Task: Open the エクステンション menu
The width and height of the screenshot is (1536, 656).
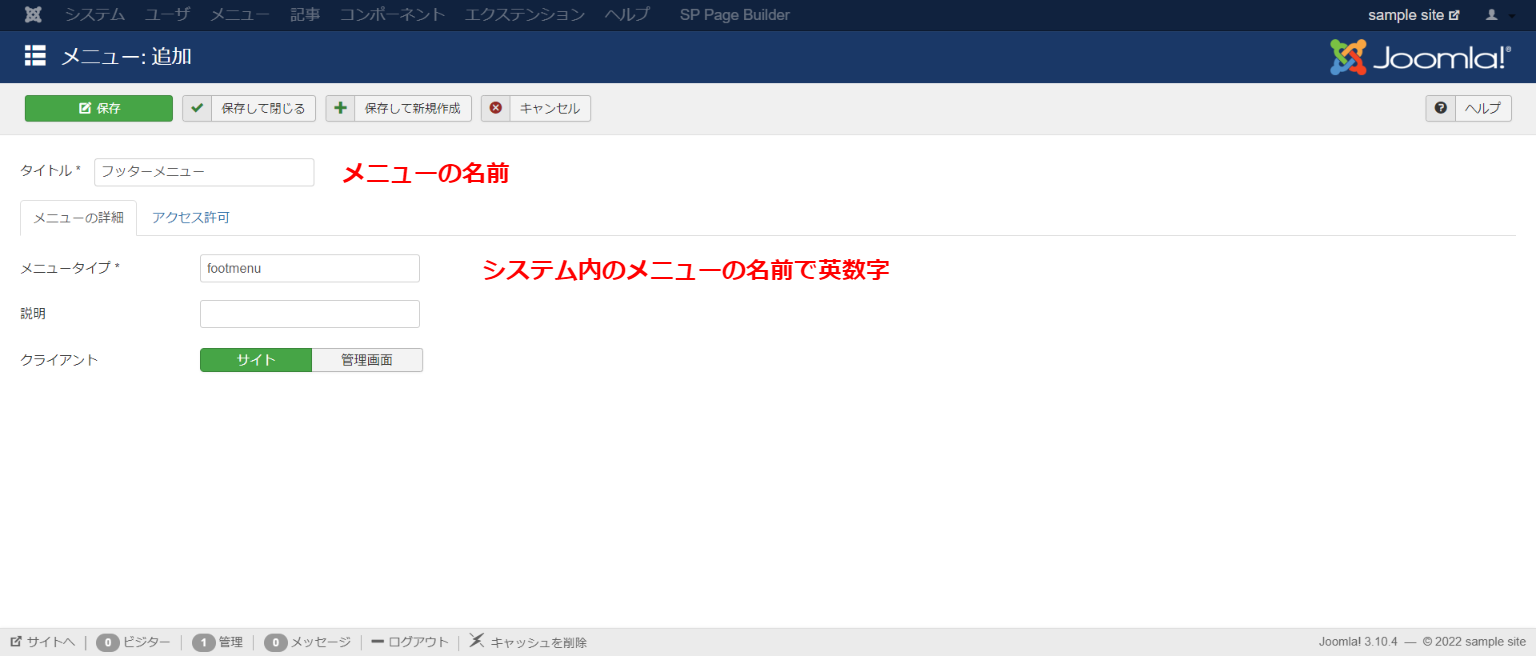Action: [525, 15]
